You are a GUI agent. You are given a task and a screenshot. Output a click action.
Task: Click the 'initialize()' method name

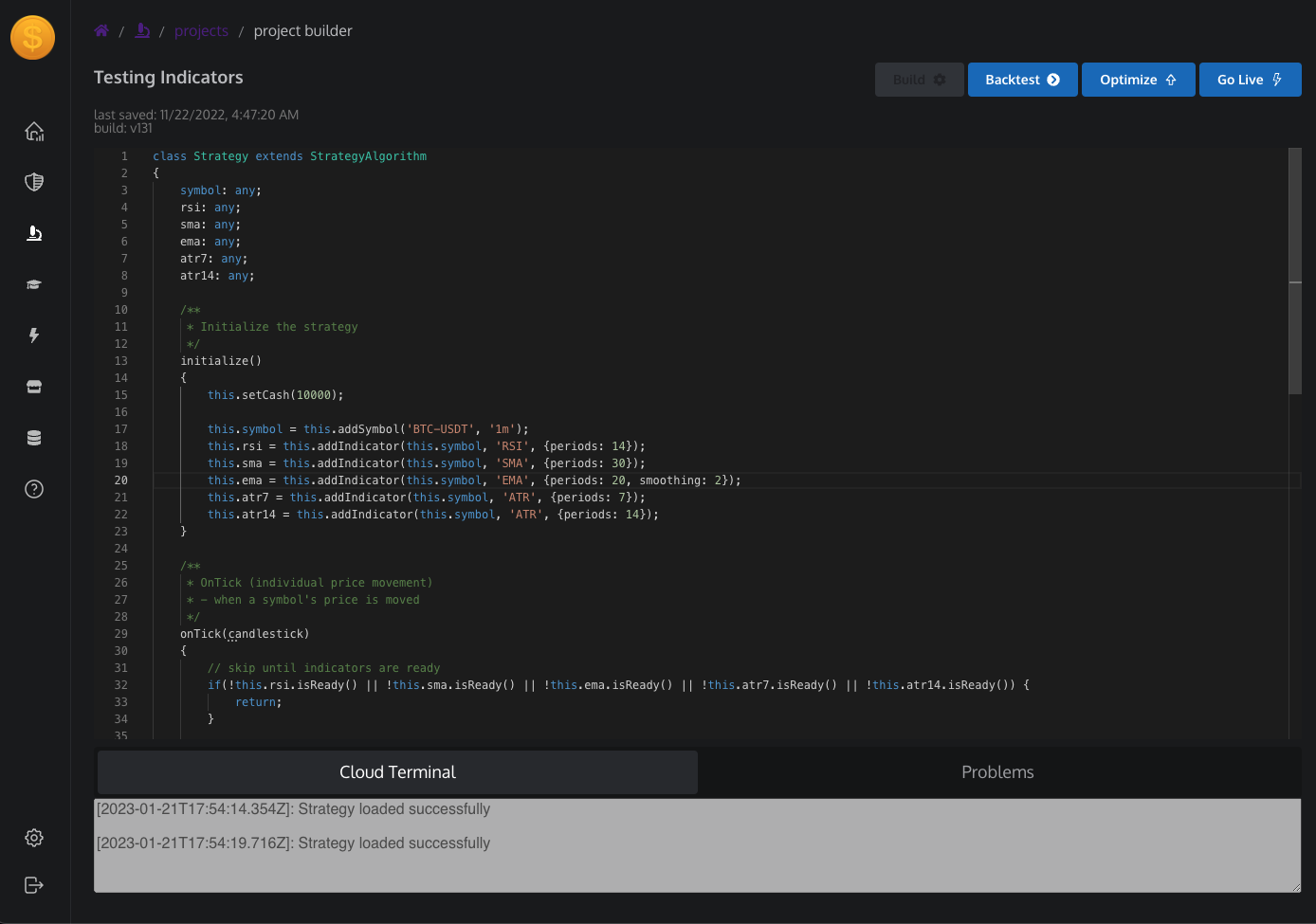221,361
